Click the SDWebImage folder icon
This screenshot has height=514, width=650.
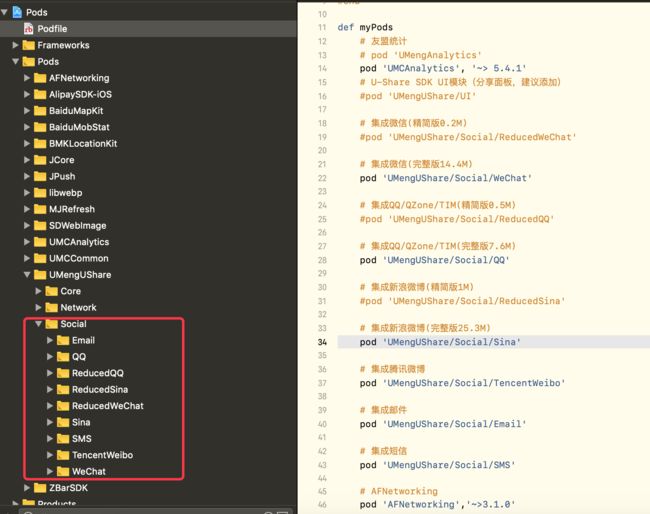pos(40,225)
